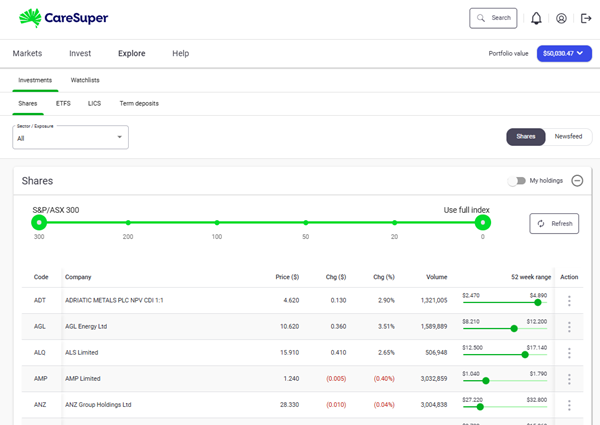Open the Help menu
The height and width of the screenshot is (425, 600).
[x=181, y=54]
